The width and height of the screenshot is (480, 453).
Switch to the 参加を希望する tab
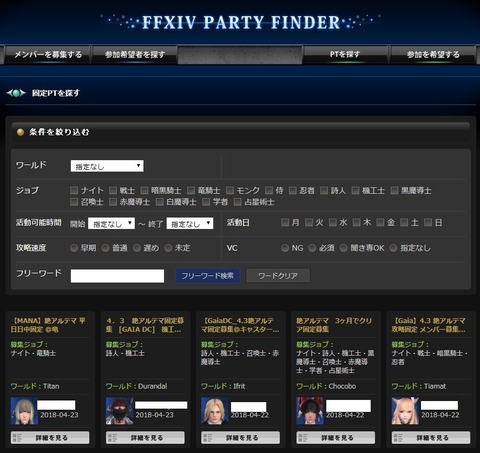pos(433,55)
